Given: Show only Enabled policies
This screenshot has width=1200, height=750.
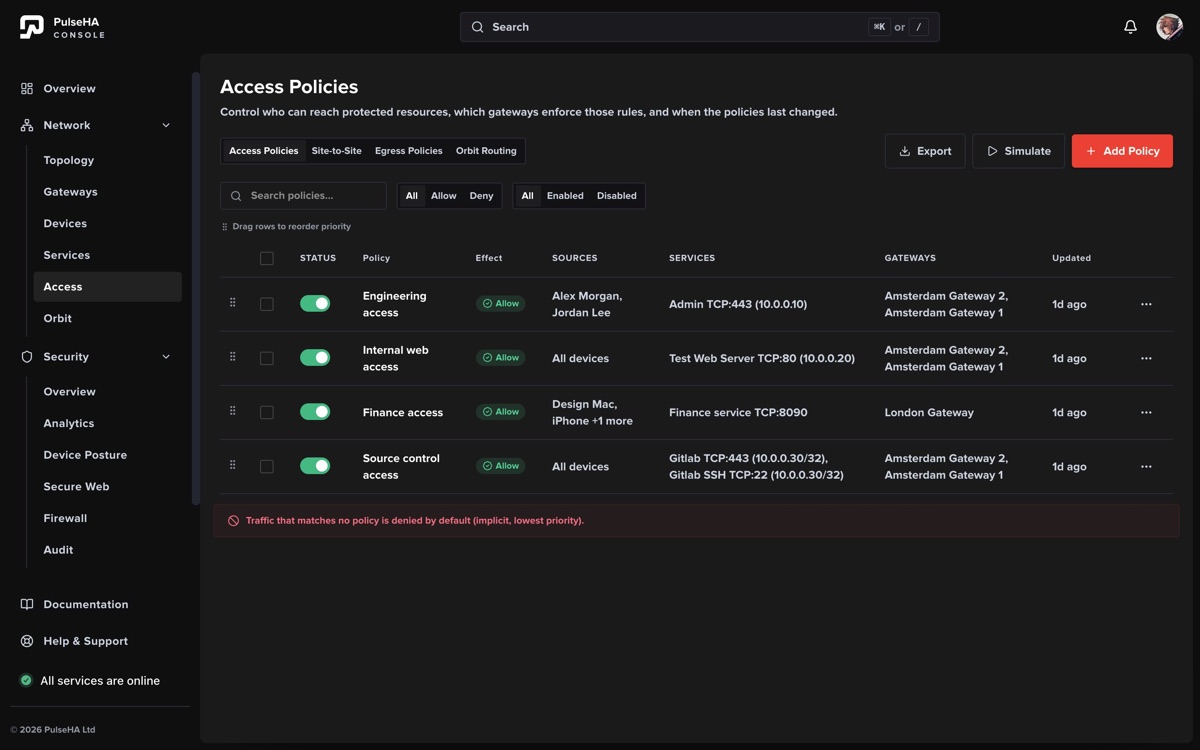Looking at the screenshot, I should click(x=565, y=196).
